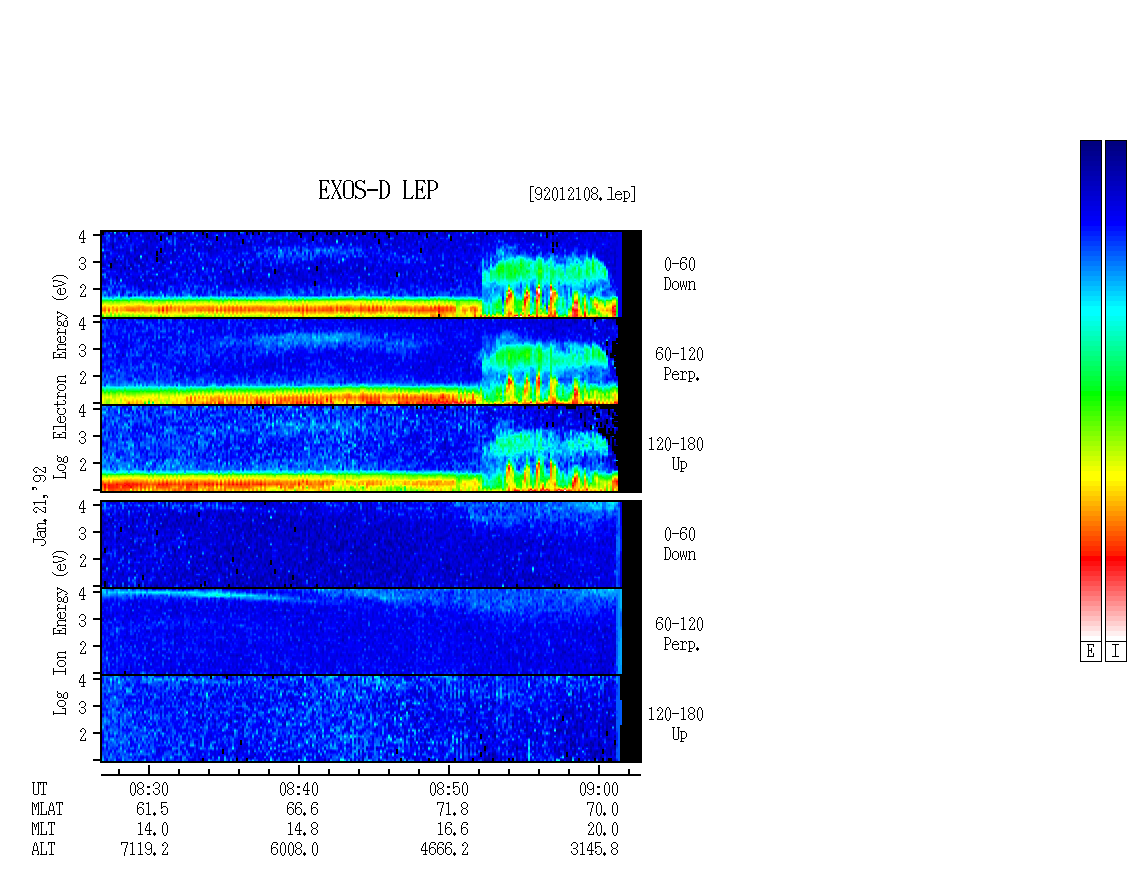Click the MLT value 20.0
Image resolution: width=1130 pixels, height=875 pixels.
(602, 830)
